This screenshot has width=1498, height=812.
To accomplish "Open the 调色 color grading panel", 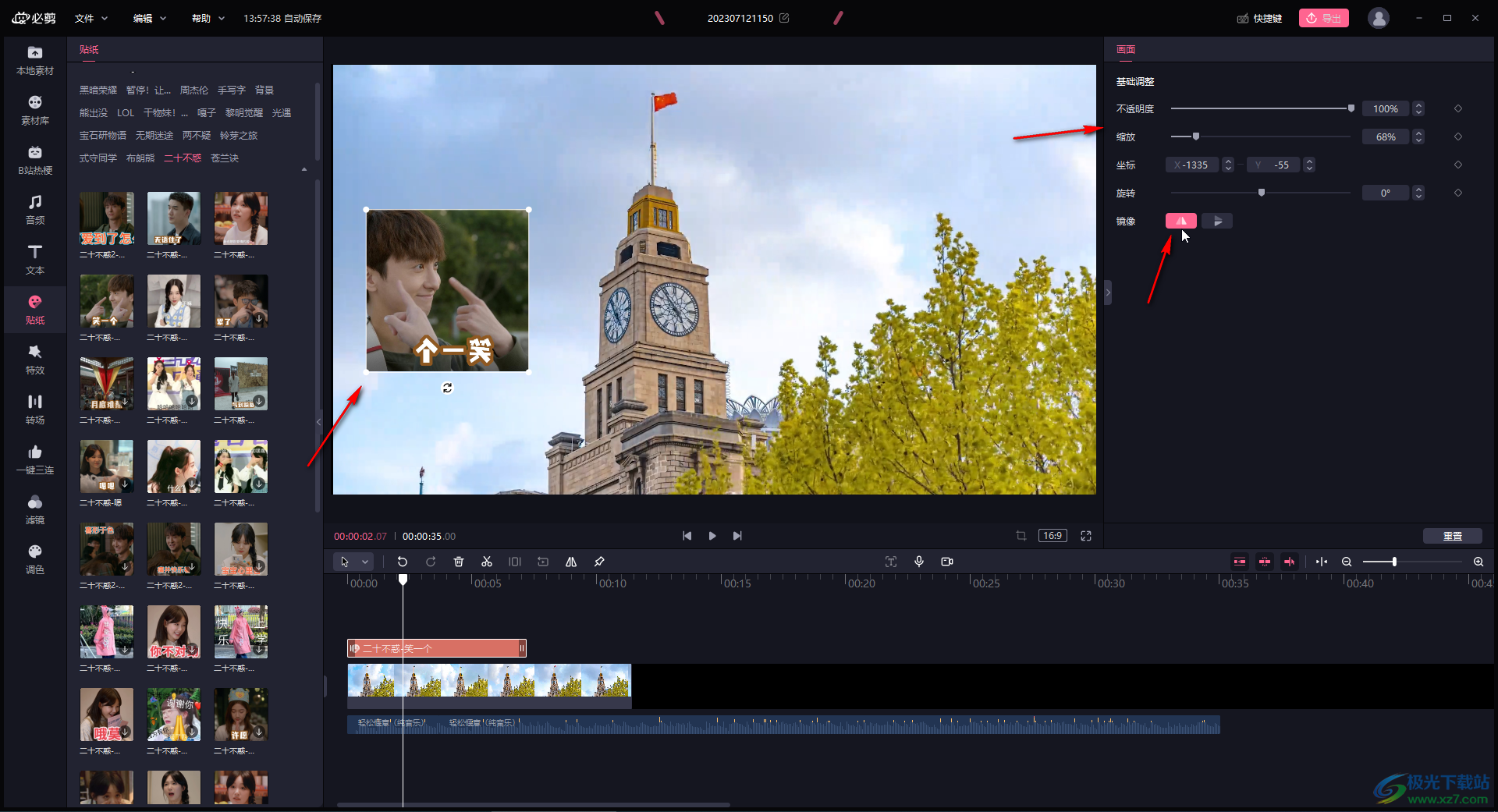I will 35,560.
